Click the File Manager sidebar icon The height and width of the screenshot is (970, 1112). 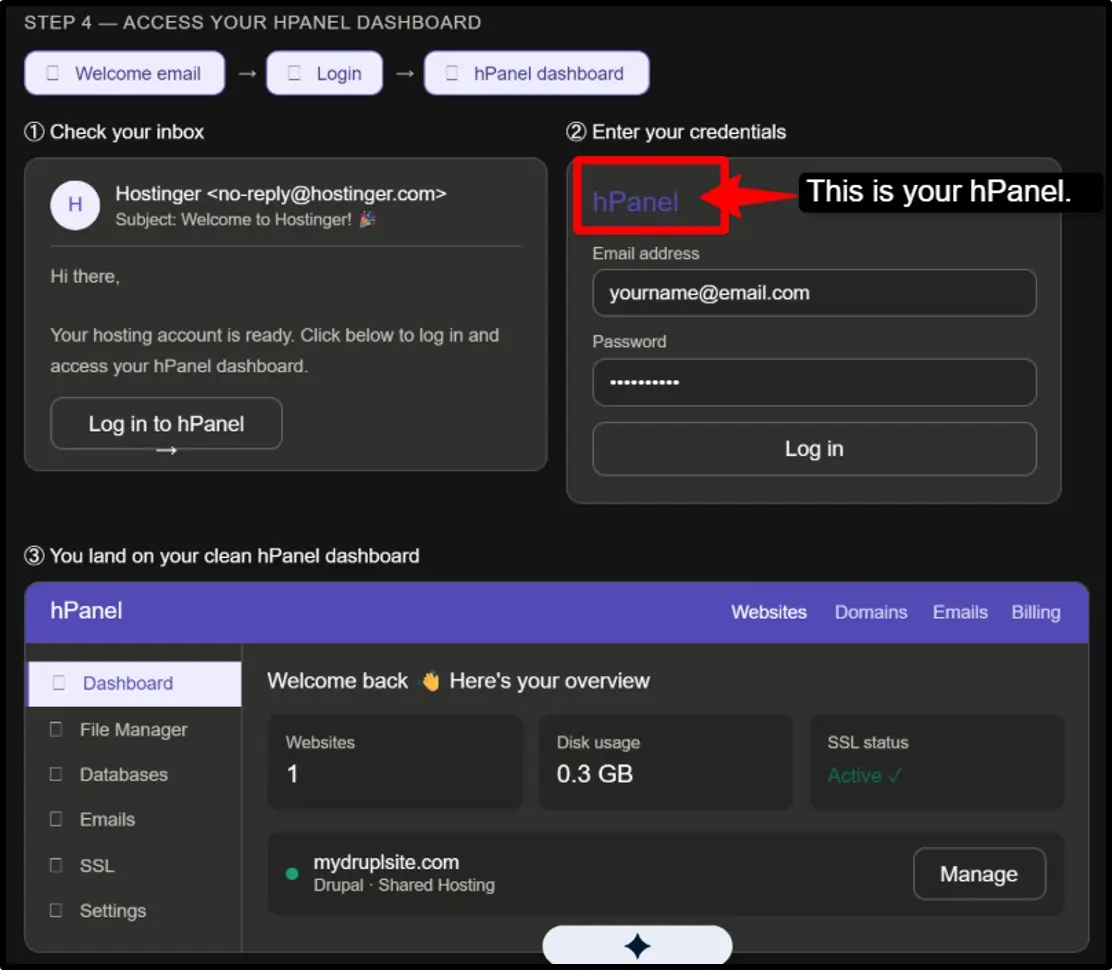click(56, 729)
